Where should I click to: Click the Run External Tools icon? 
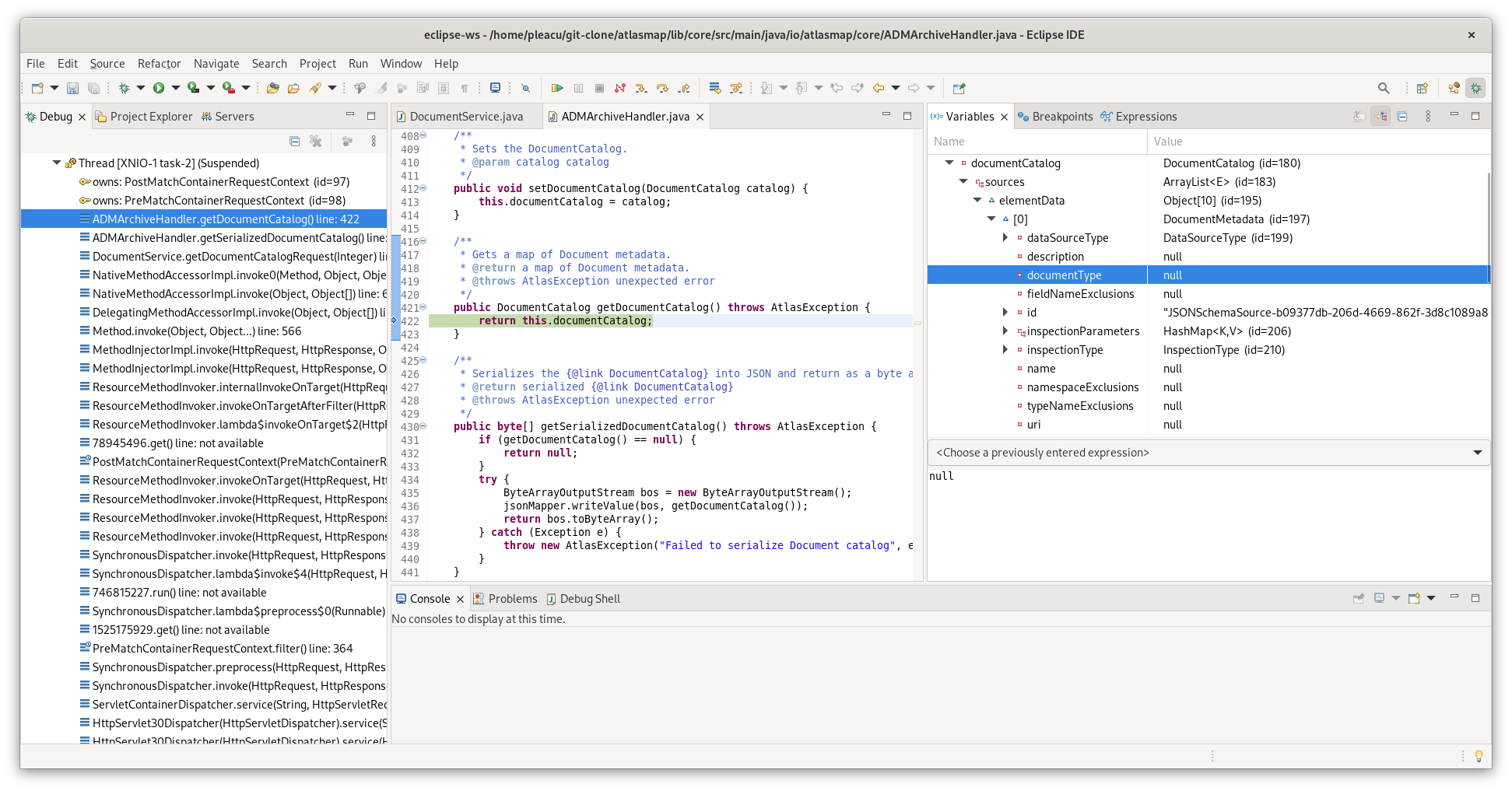click(x=229, y=88)
